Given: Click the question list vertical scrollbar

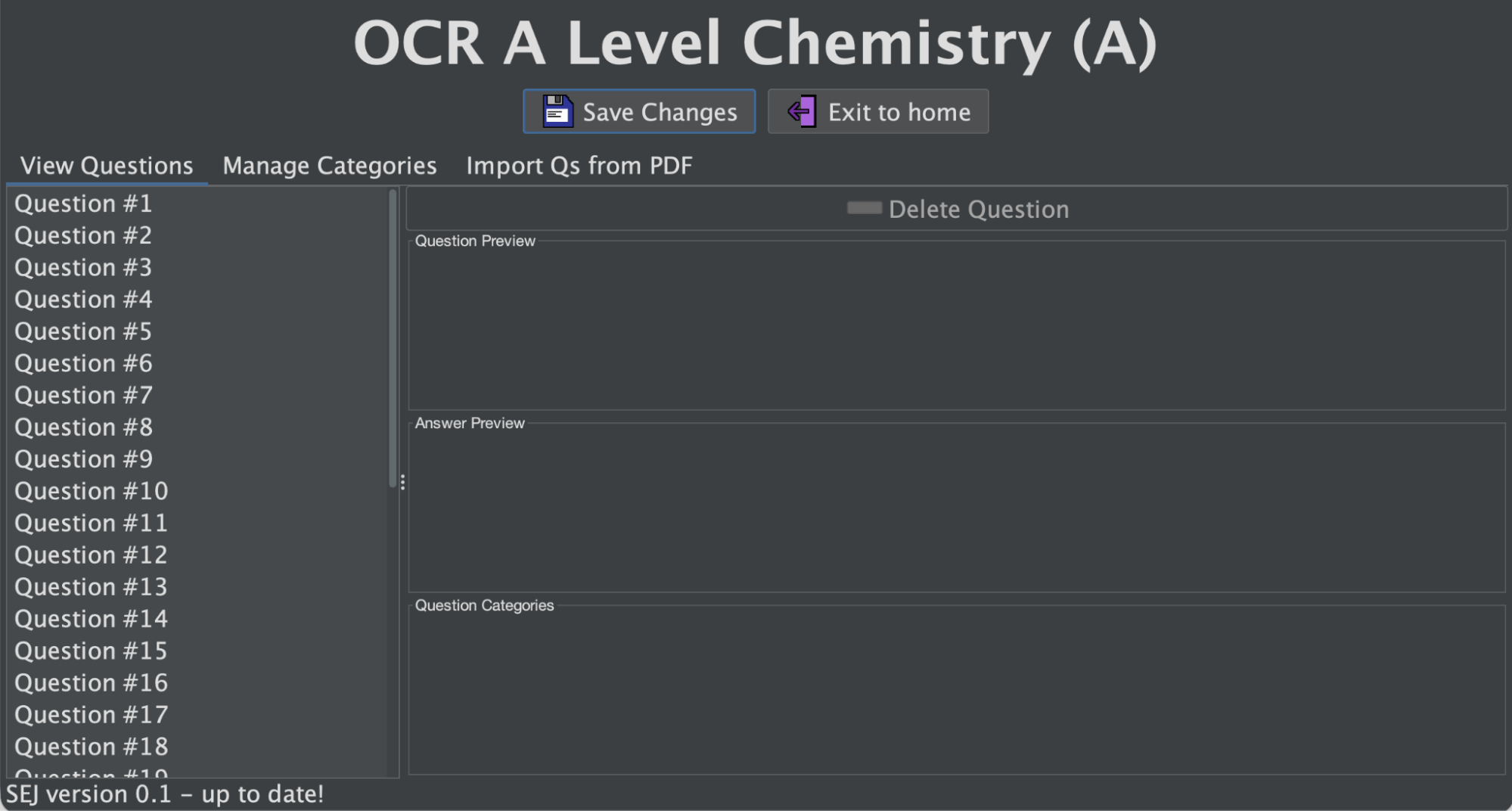Looking at the screenshot, I should [x=393, y=339].
